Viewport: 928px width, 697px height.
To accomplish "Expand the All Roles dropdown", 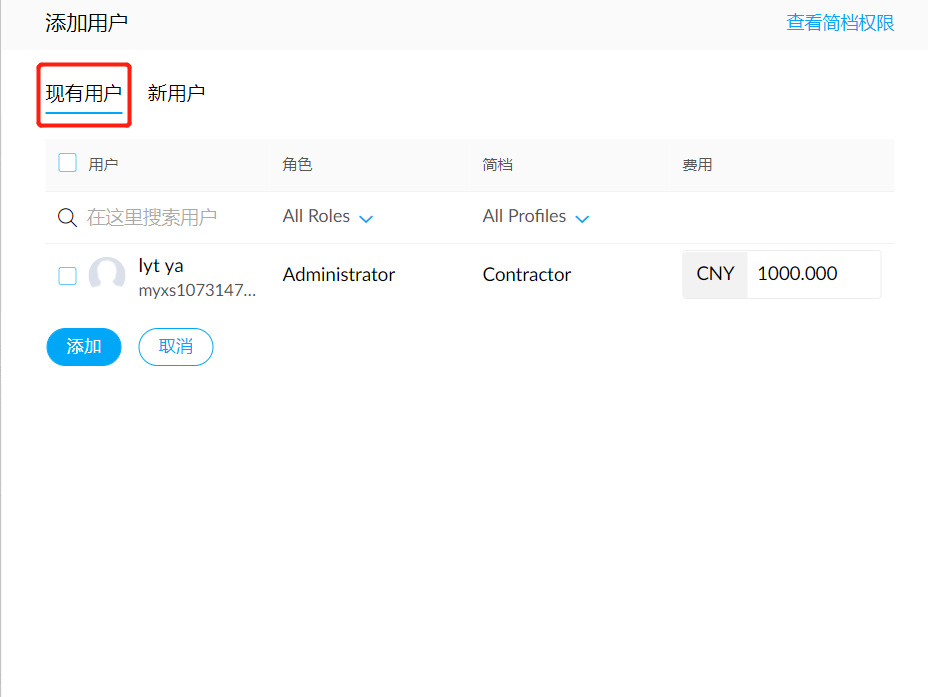I will 328,217.
